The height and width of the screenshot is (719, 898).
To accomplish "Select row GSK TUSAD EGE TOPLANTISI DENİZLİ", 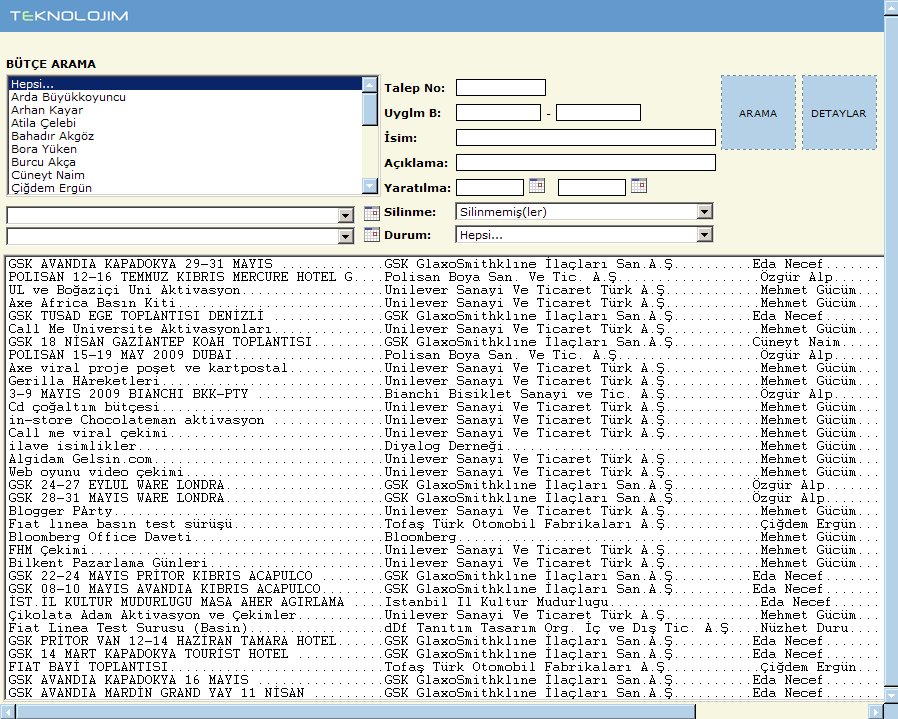I will pyautogui.click(x=444, y=316).
